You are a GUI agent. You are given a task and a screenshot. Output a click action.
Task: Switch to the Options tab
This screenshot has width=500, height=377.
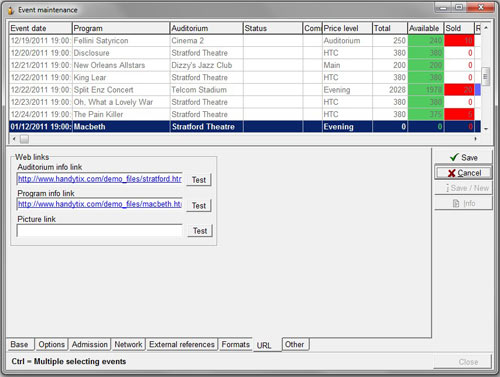[51, 344]
